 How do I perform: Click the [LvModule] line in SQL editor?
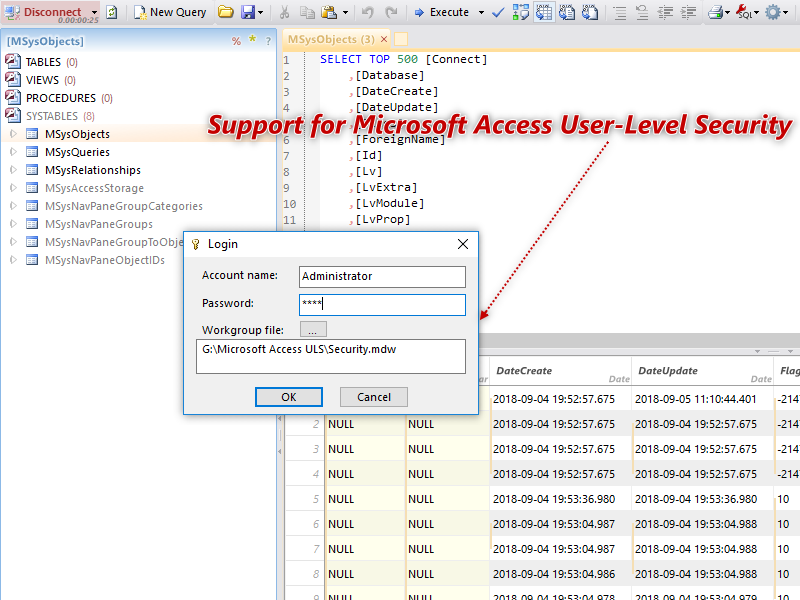click(390, 204)
